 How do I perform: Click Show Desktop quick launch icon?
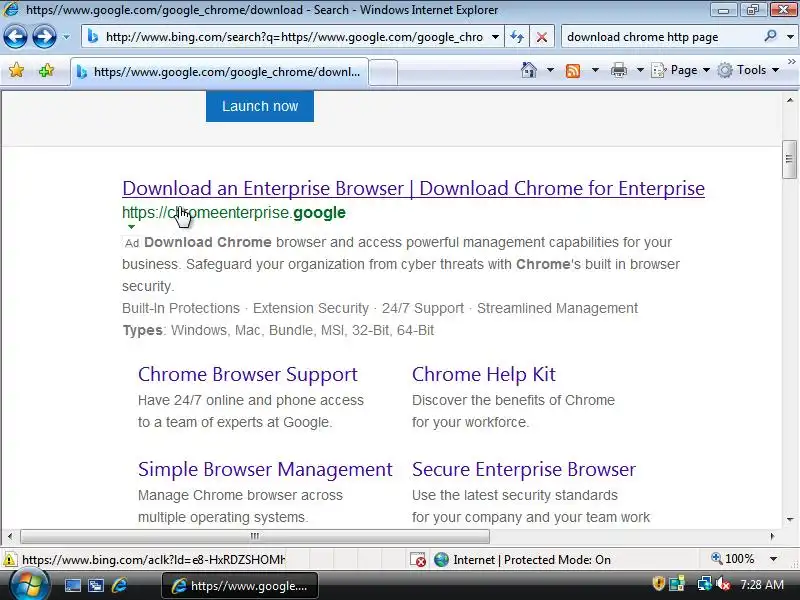[72, 585]
